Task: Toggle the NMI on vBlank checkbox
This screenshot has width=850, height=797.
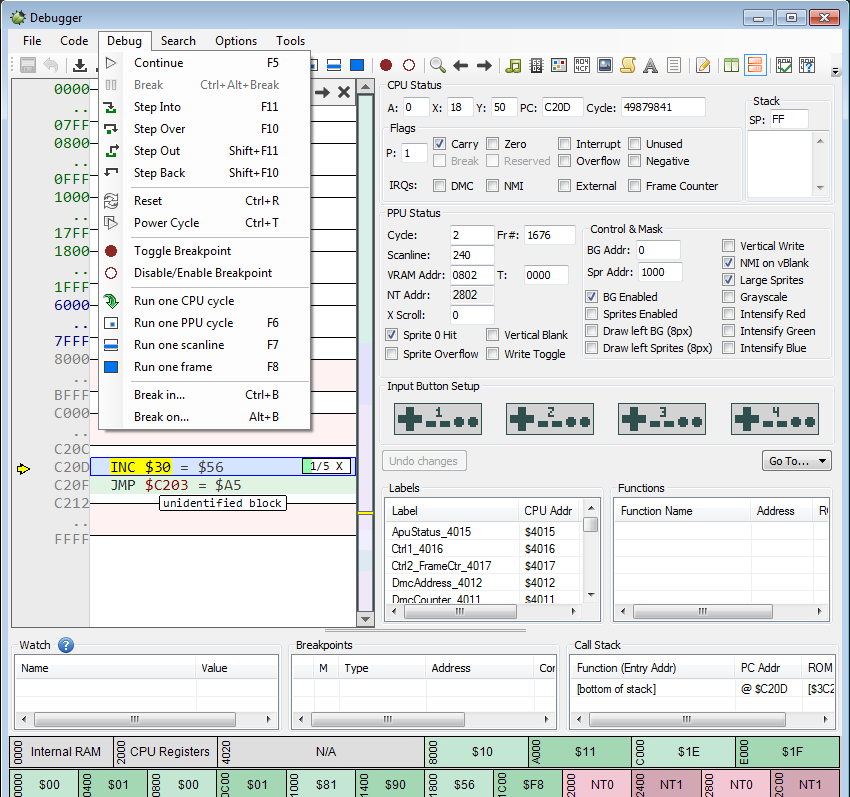Action: click(x=729, y=263)
